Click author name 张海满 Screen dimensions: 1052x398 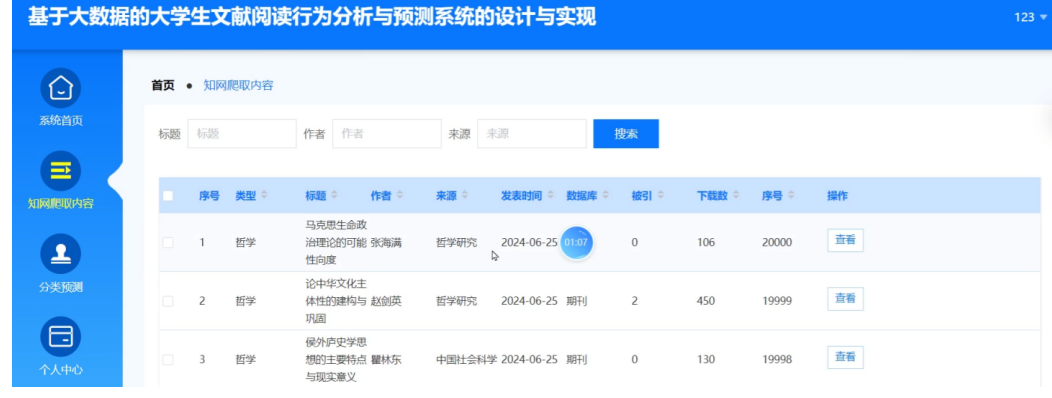[x=386, y=243]
